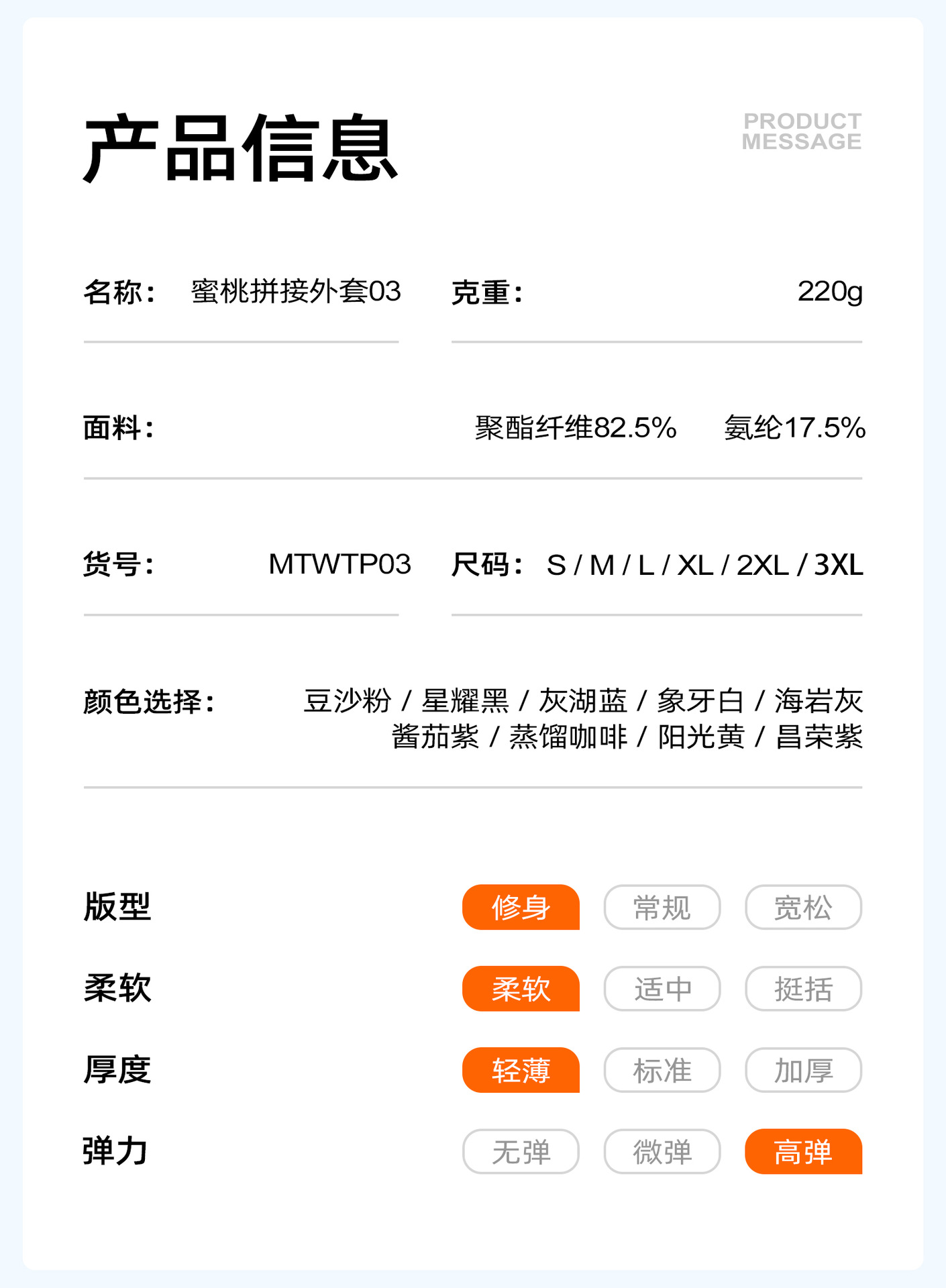Viewport: 946px width, 1288px height.
Task: Choose the 宽松 fit pill
Action: pyautogui.click(x=803, y=908)
